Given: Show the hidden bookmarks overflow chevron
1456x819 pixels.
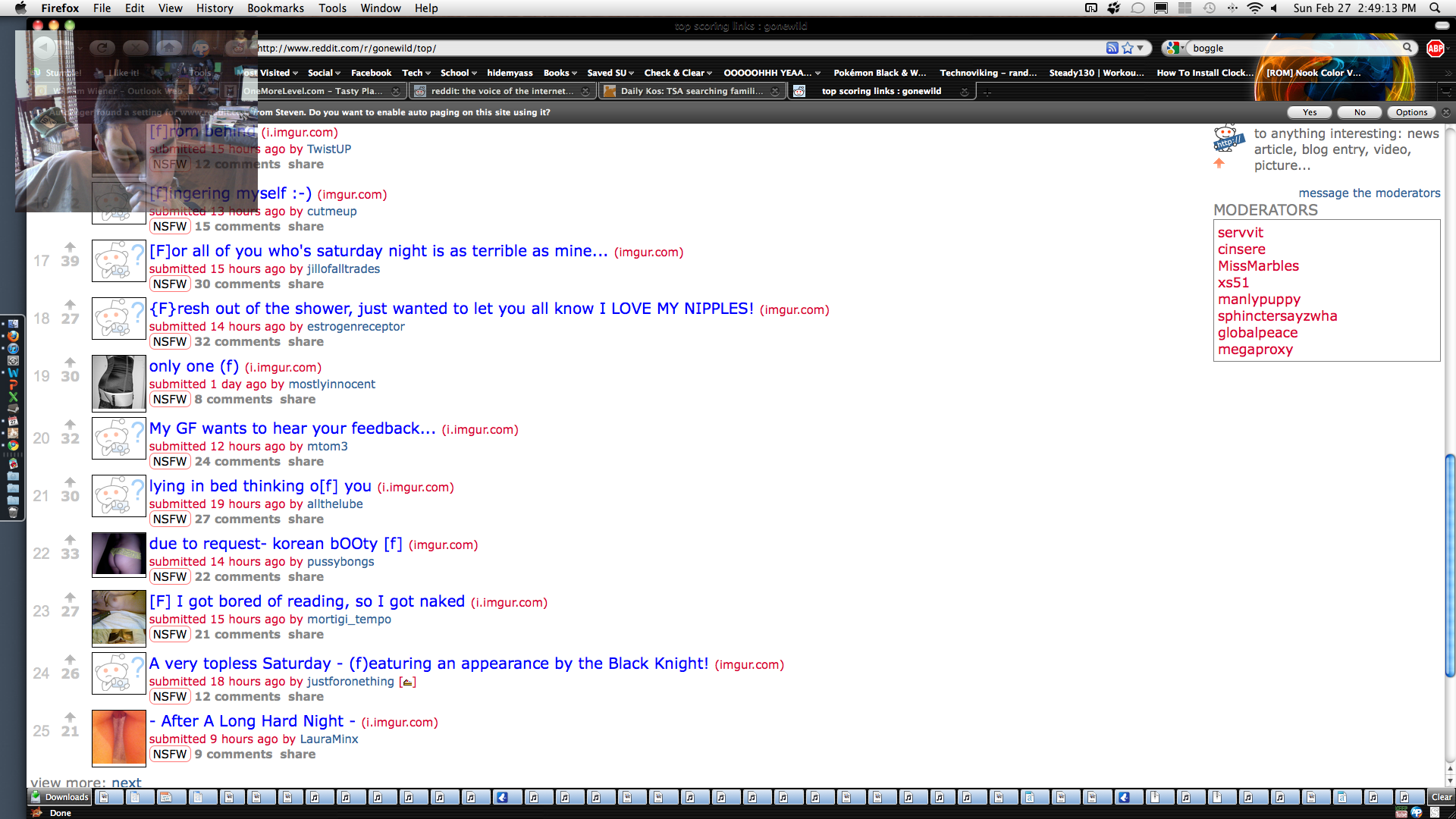Looking at the screenshot, I should [x=1448, y=73].
